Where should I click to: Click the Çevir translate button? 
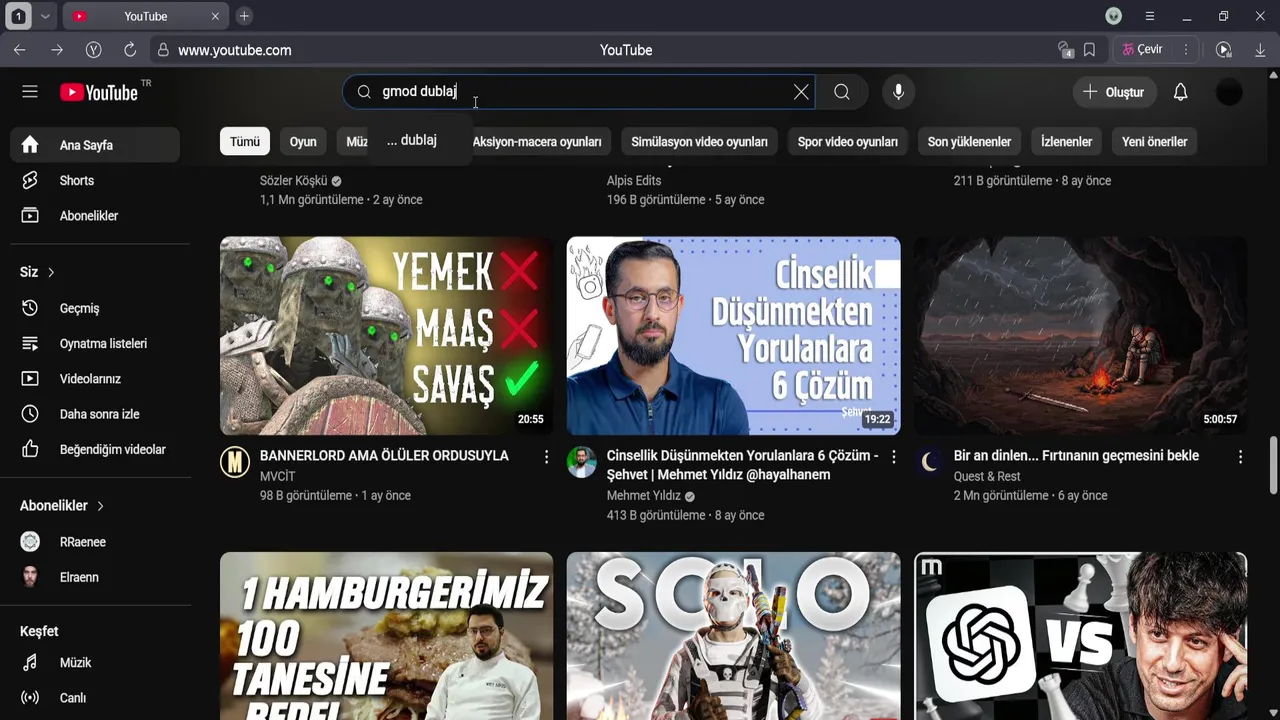1142,50
